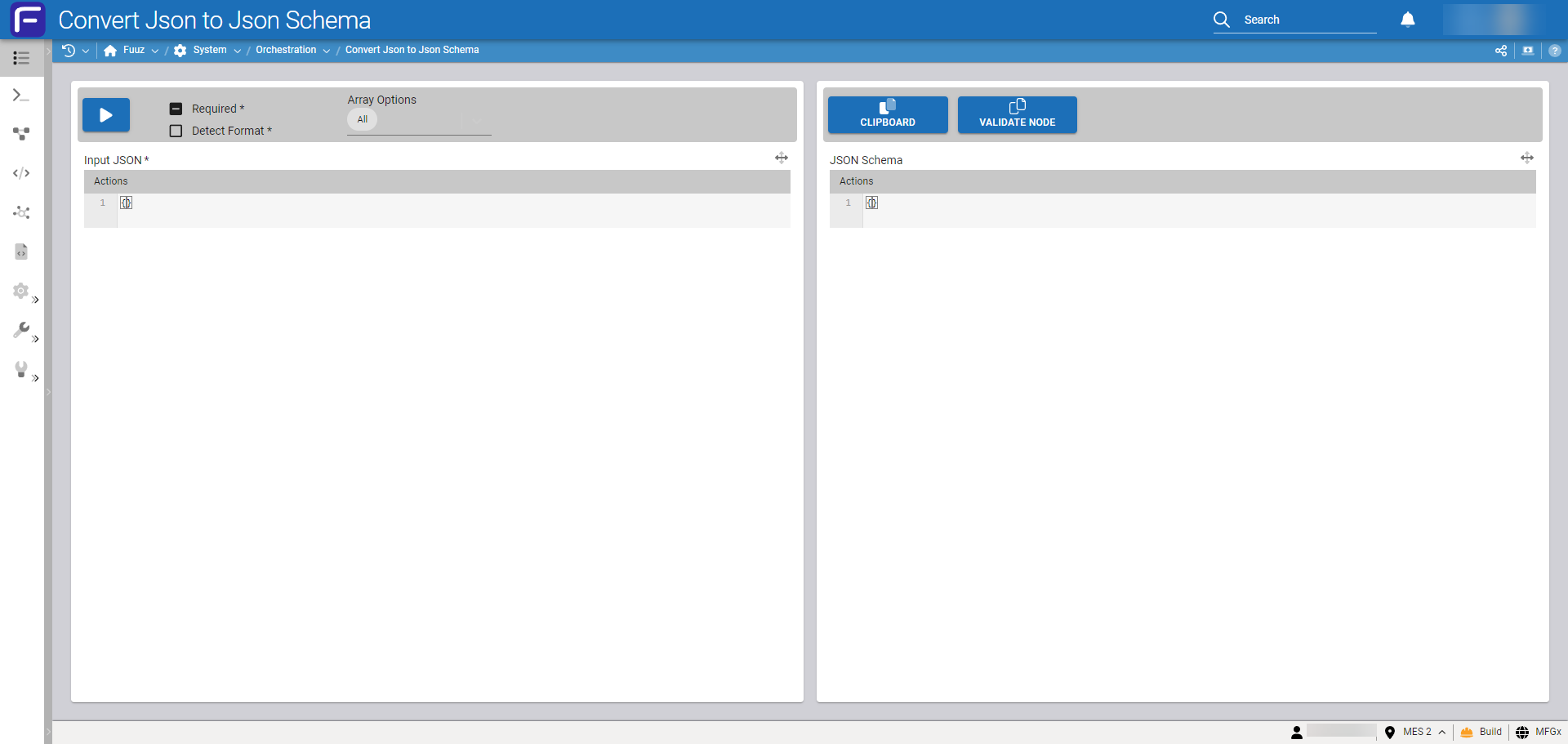Open the terminal prompt sidebar icon
Screen dimensions: 1568x744
21,96
